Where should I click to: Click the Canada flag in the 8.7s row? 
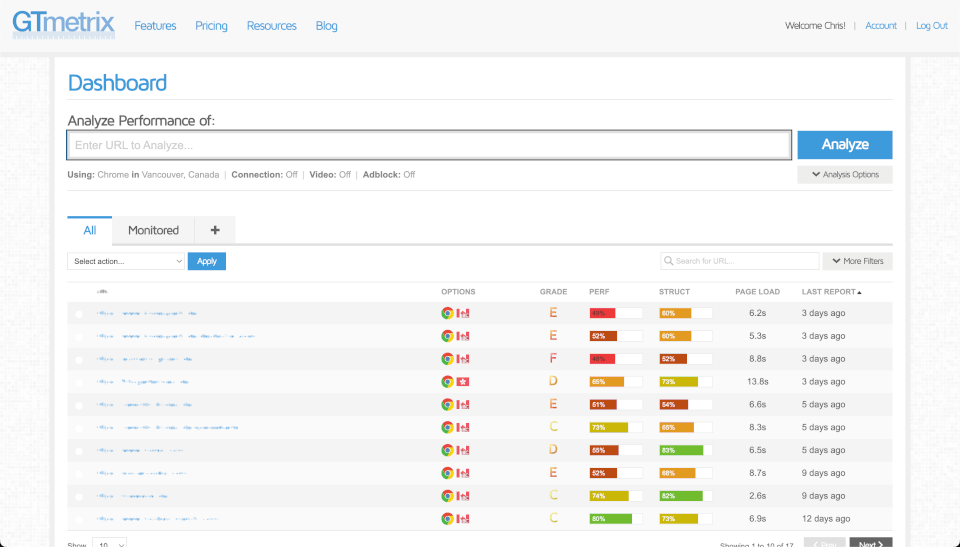463,473
